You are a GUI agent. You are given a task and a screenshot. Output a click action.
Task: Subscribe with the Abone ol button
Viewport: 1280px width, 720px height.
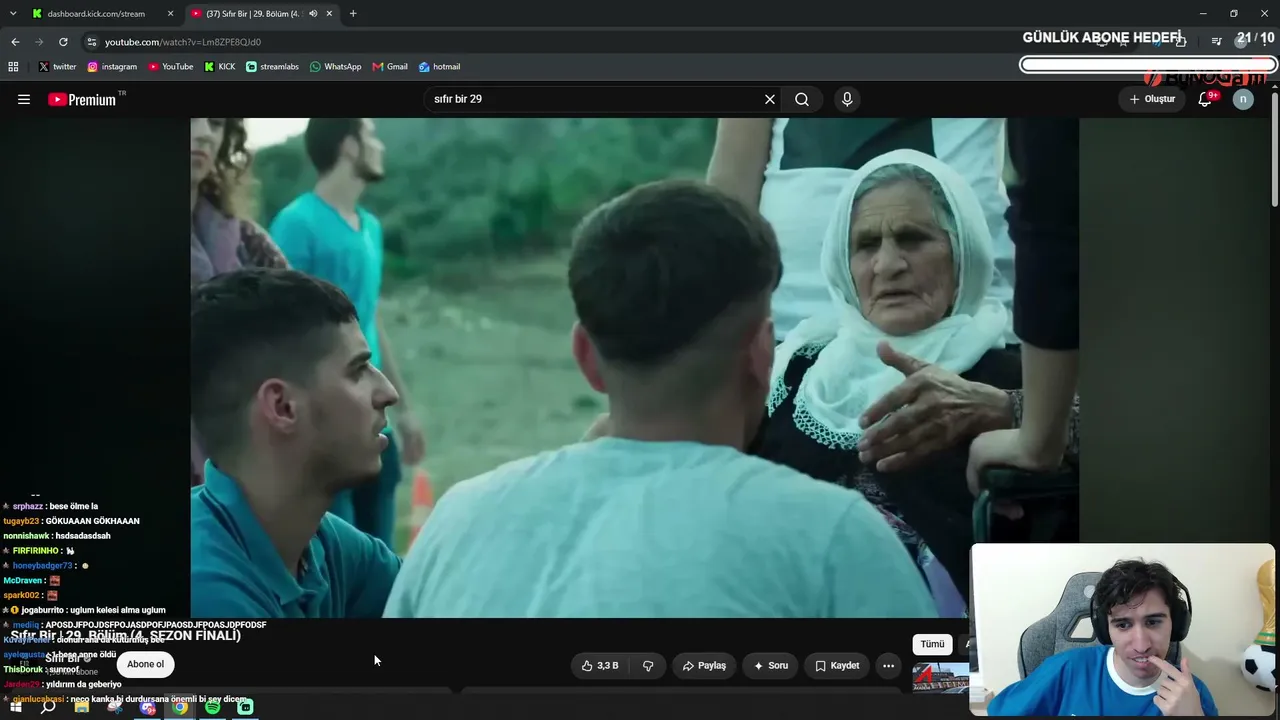145,664
